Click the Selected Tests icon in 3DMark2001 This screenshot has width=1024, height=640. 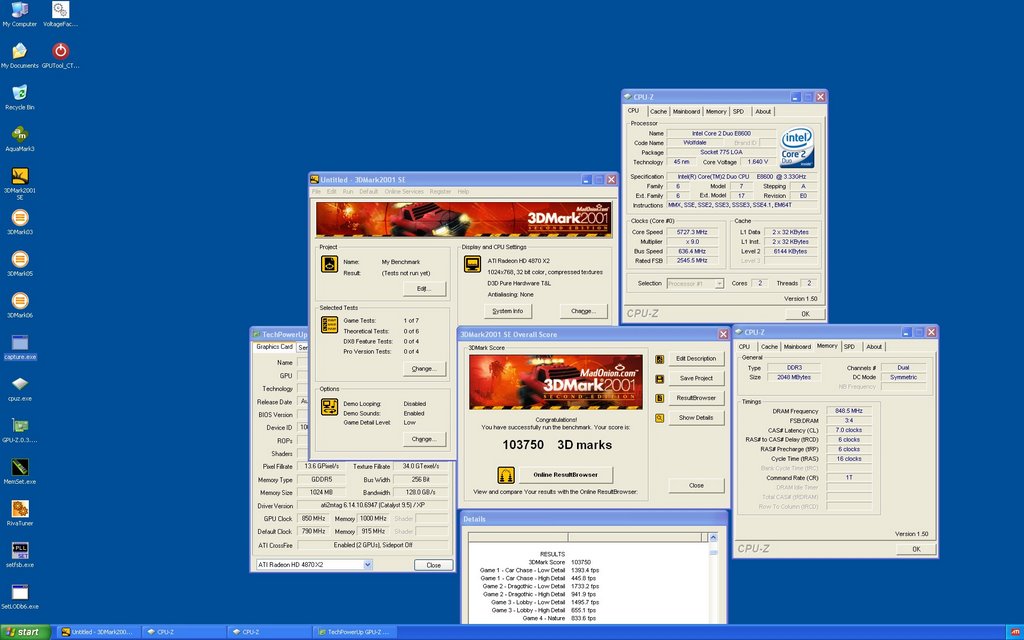(x=329, y=325)
